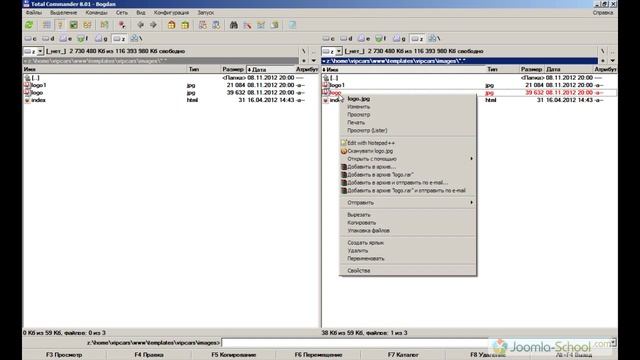Screen dimensions: 640x360
Task: Choose 'Вырезать' in context menu
Action: (408, 215)
